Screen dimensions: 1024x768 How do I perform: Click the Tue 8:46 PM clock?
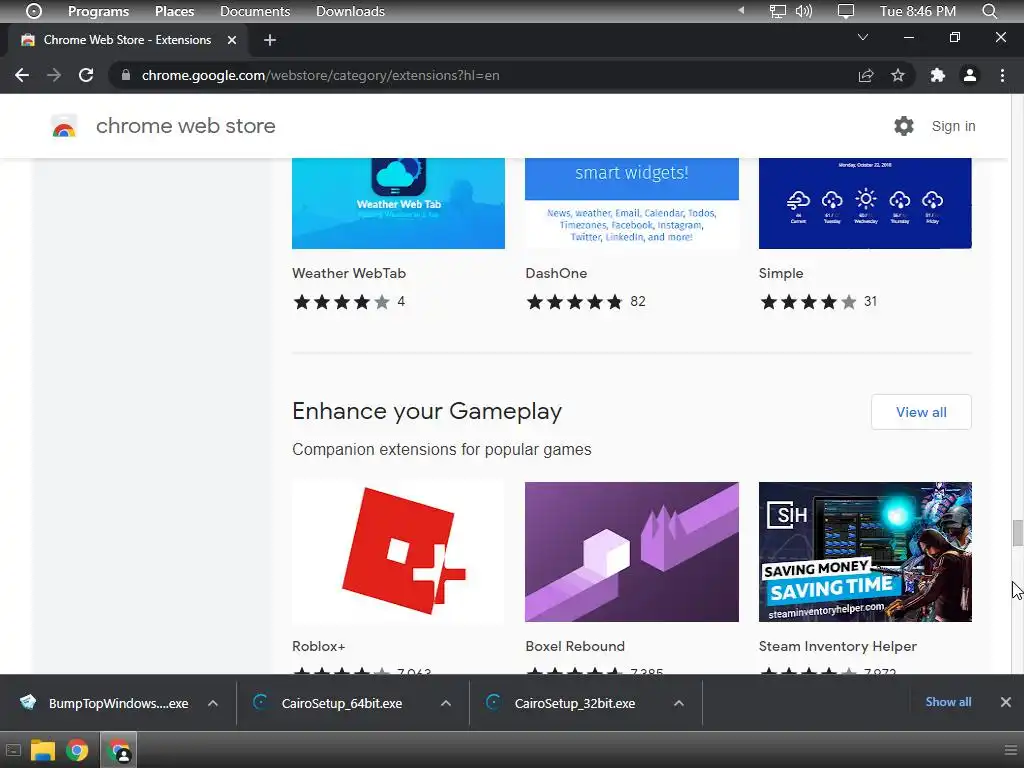click(x=918, y=11)
